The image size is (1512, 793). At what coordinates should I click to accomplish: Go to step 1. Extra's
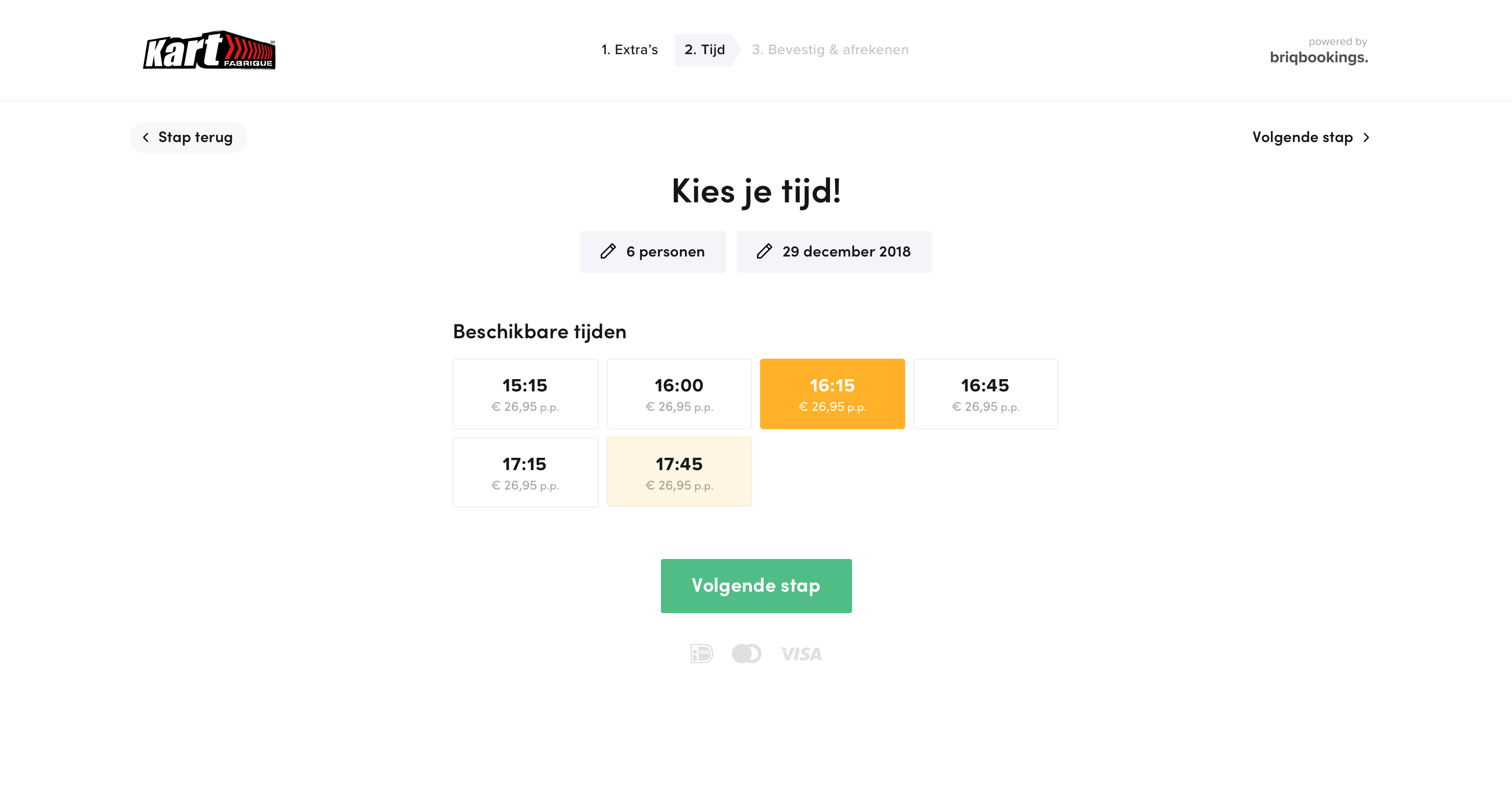629,50
